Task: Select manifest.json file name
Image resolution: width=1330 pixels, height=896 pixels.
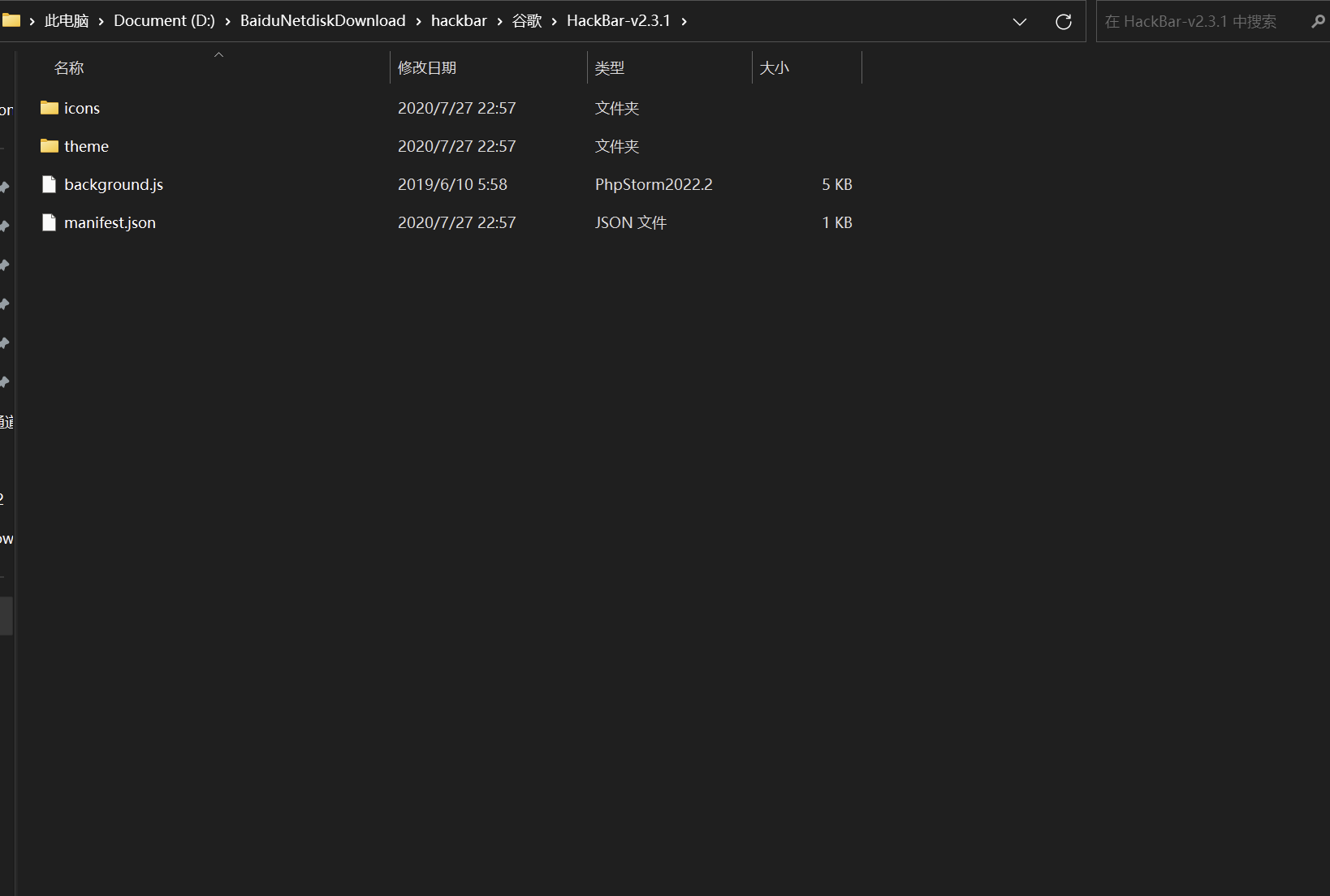Action: (110, 222)
